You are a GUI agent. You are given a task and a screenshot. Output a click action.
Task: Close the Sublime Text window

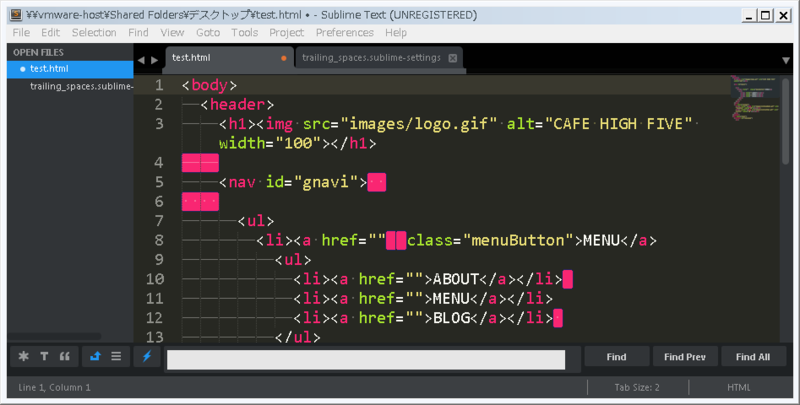click(x=783, y=15)
